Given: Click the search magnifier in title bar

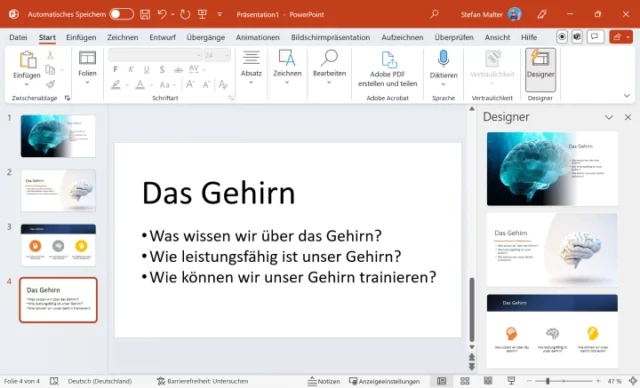Looking at the screenshot, I should pos(434,14).
